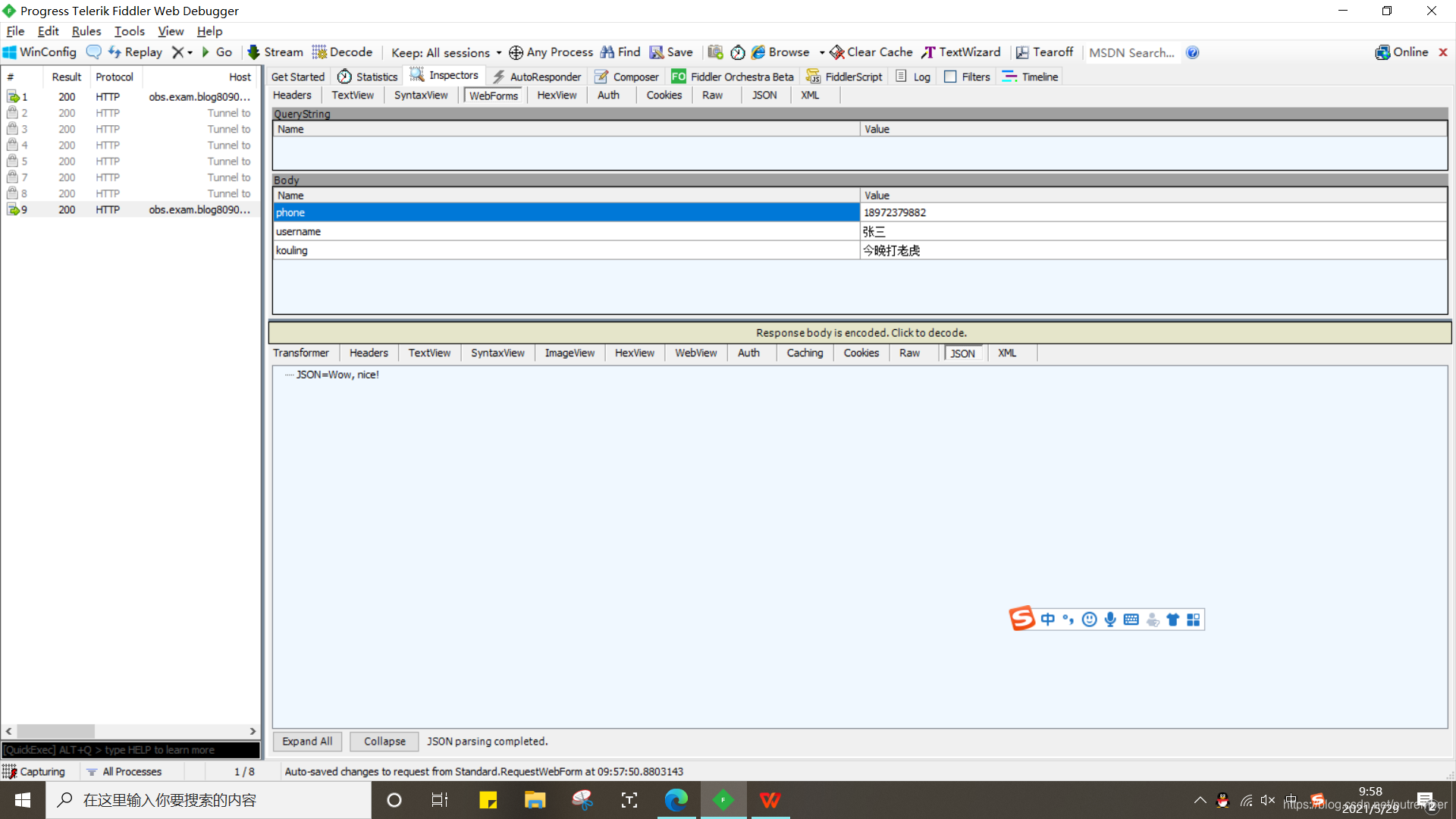Viewport: 1456px width, 819px height.
Task: Click the 'Response body is encoded' bar
Action: click(x=860, y=332)
